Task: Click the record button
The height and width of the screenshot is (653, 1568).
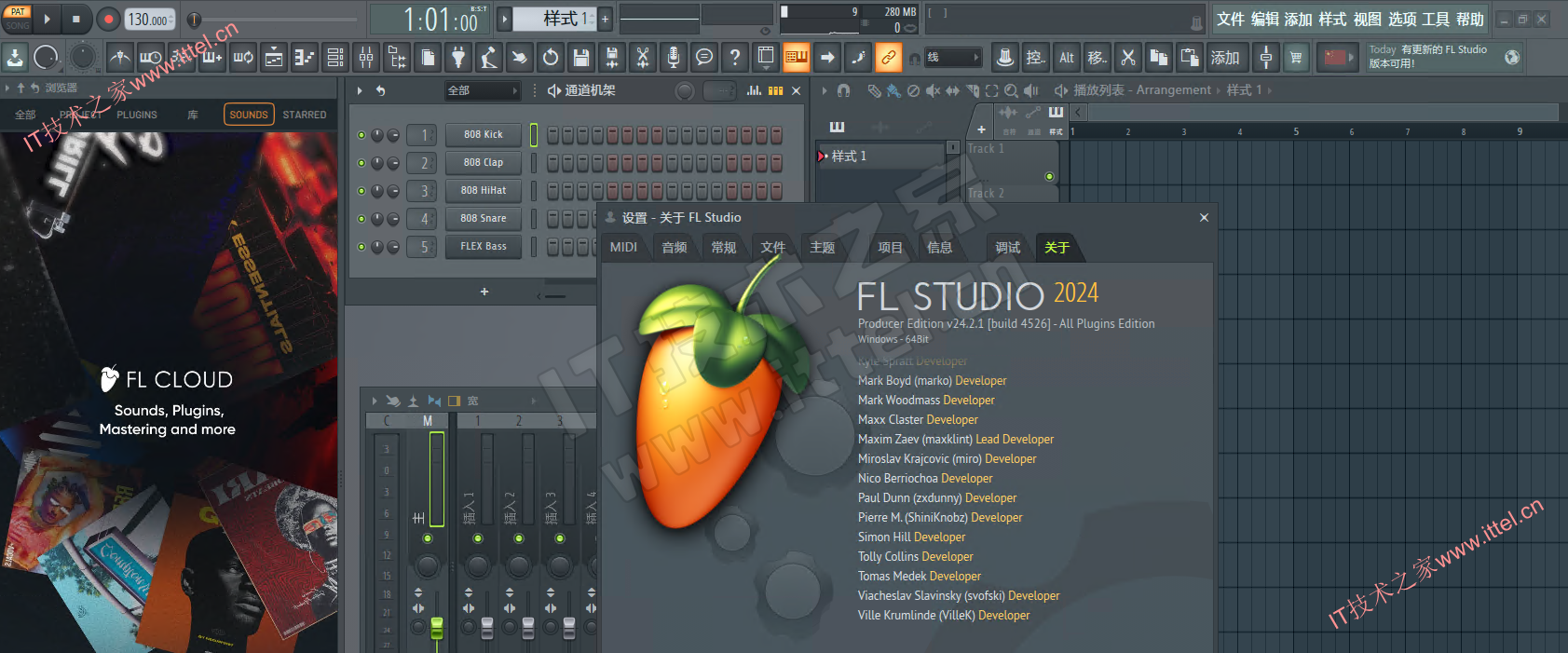Action: [108, 19]
